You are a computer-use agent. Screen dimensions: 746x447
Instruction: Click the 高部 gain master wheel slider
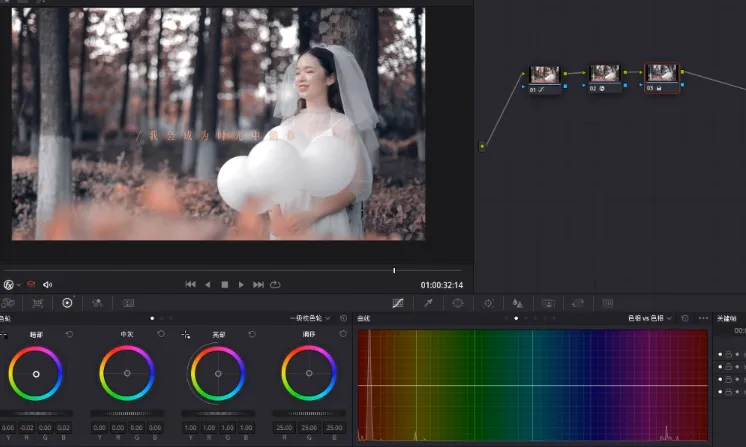point(218,413)
